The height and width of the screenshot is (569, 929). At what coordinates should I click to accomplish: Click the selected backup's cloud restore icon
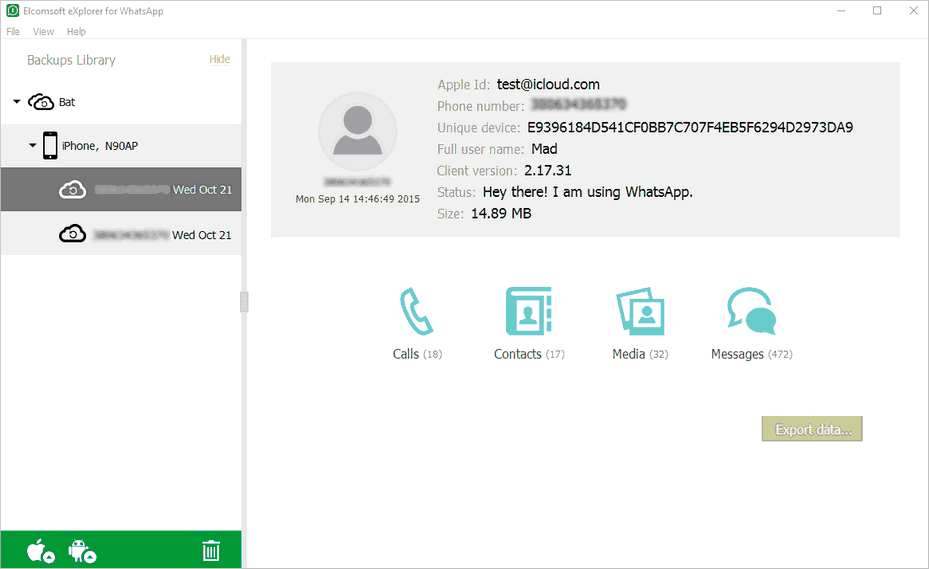point(72,190)
